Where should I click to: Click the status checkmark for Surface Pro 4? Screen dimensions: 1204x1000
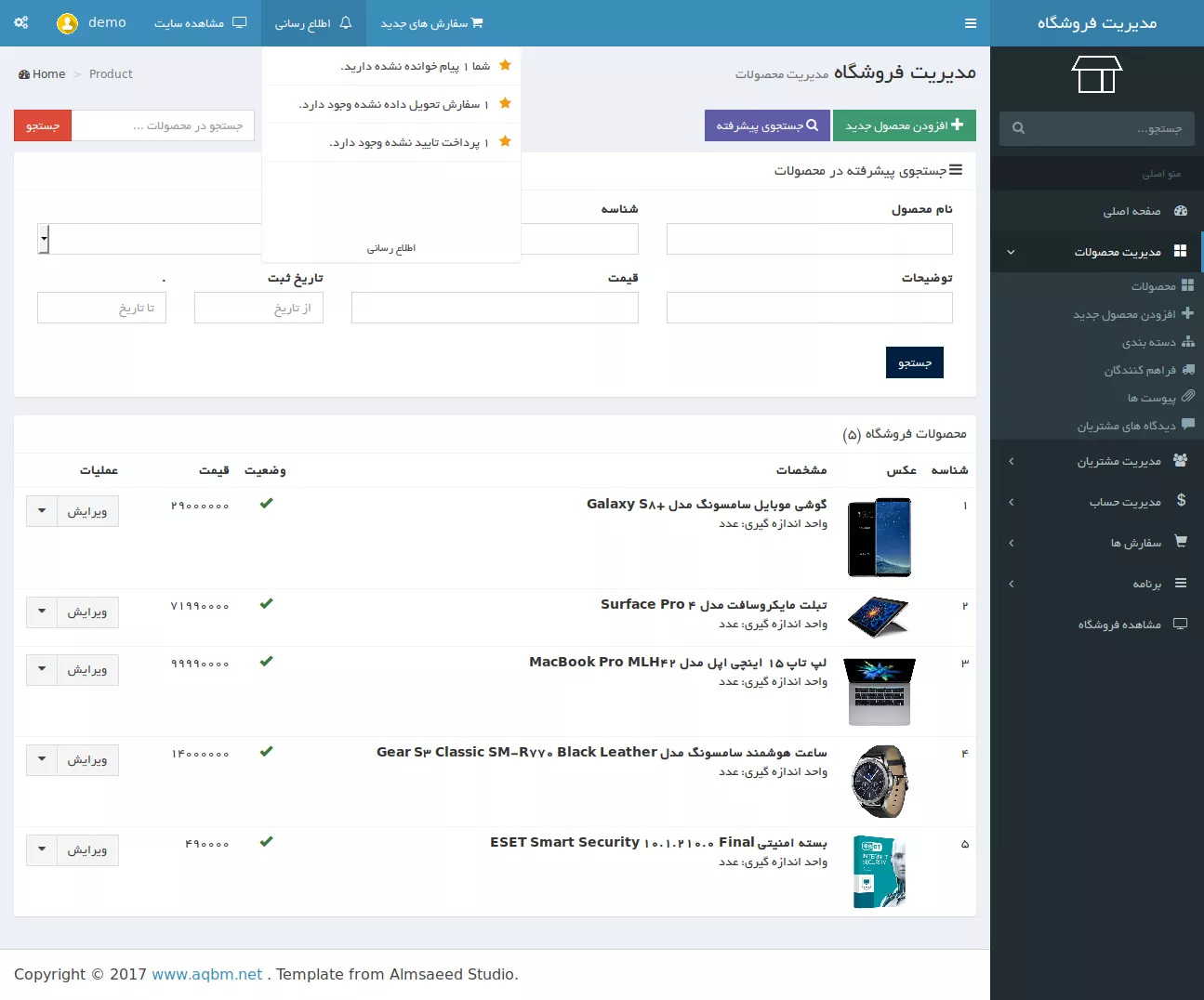[x=267, y=603]
